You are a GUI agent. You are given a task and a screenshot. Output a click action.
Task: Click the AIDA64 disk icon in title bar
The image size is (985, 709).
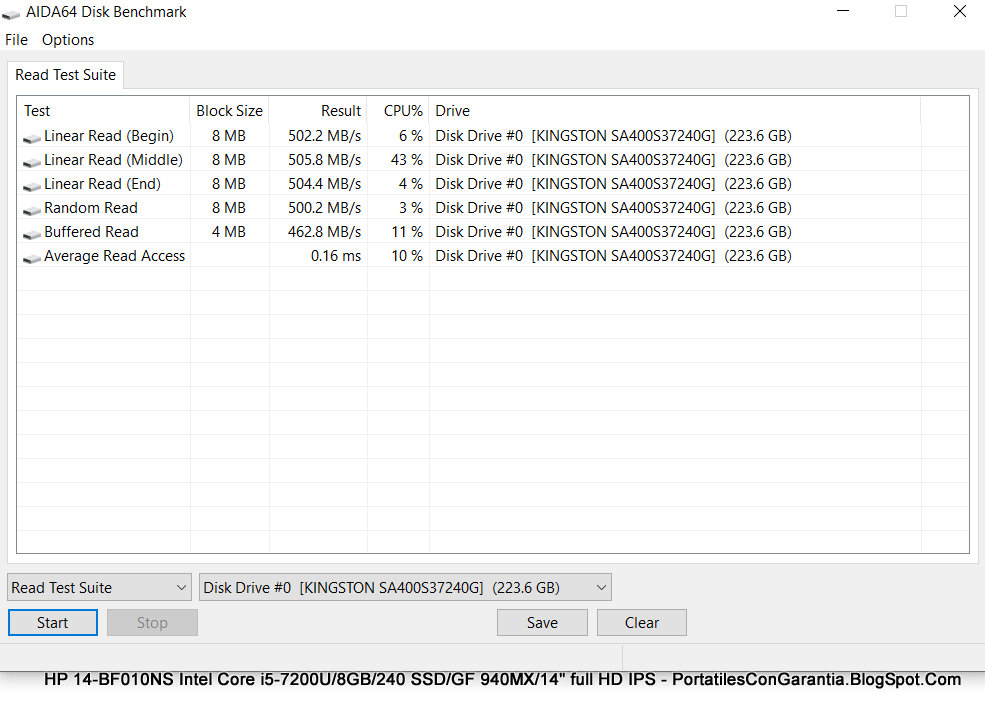coord(11,13)
